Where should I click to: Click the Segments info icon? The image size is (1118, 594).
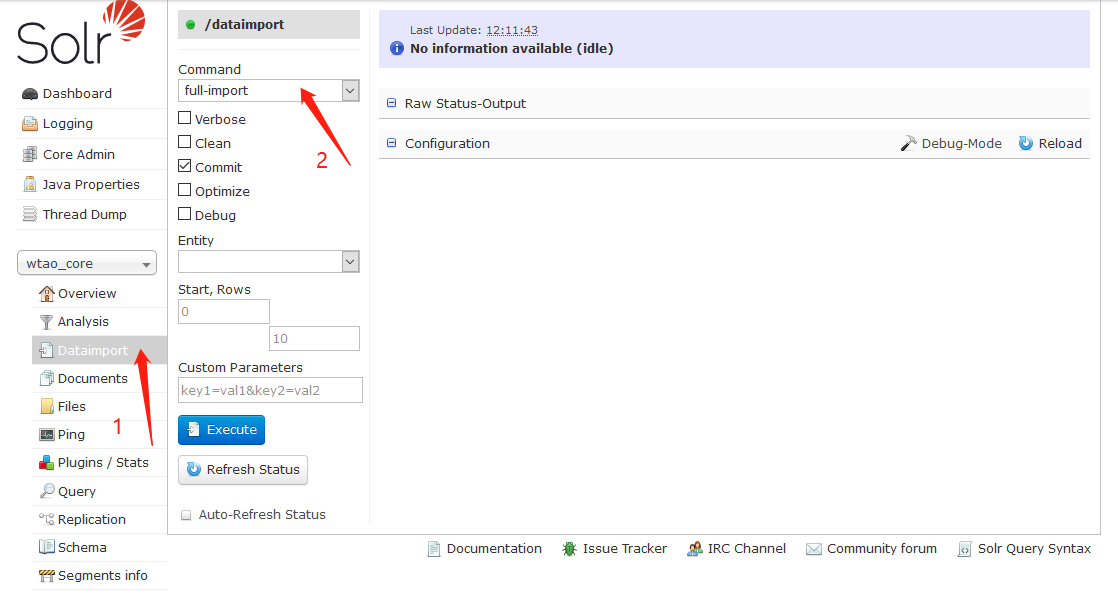click(46, 575)
